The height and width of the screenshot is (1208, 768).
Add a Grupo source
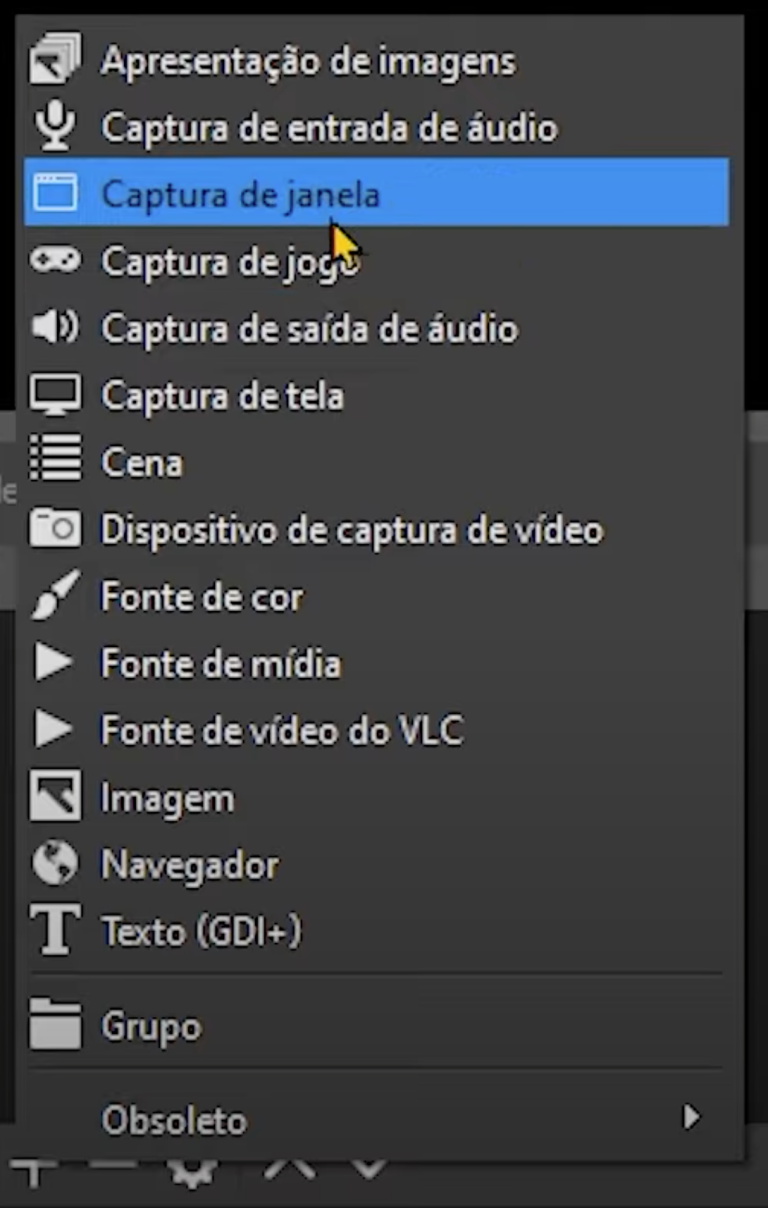pyautogui.click(x=151, y=1026)
